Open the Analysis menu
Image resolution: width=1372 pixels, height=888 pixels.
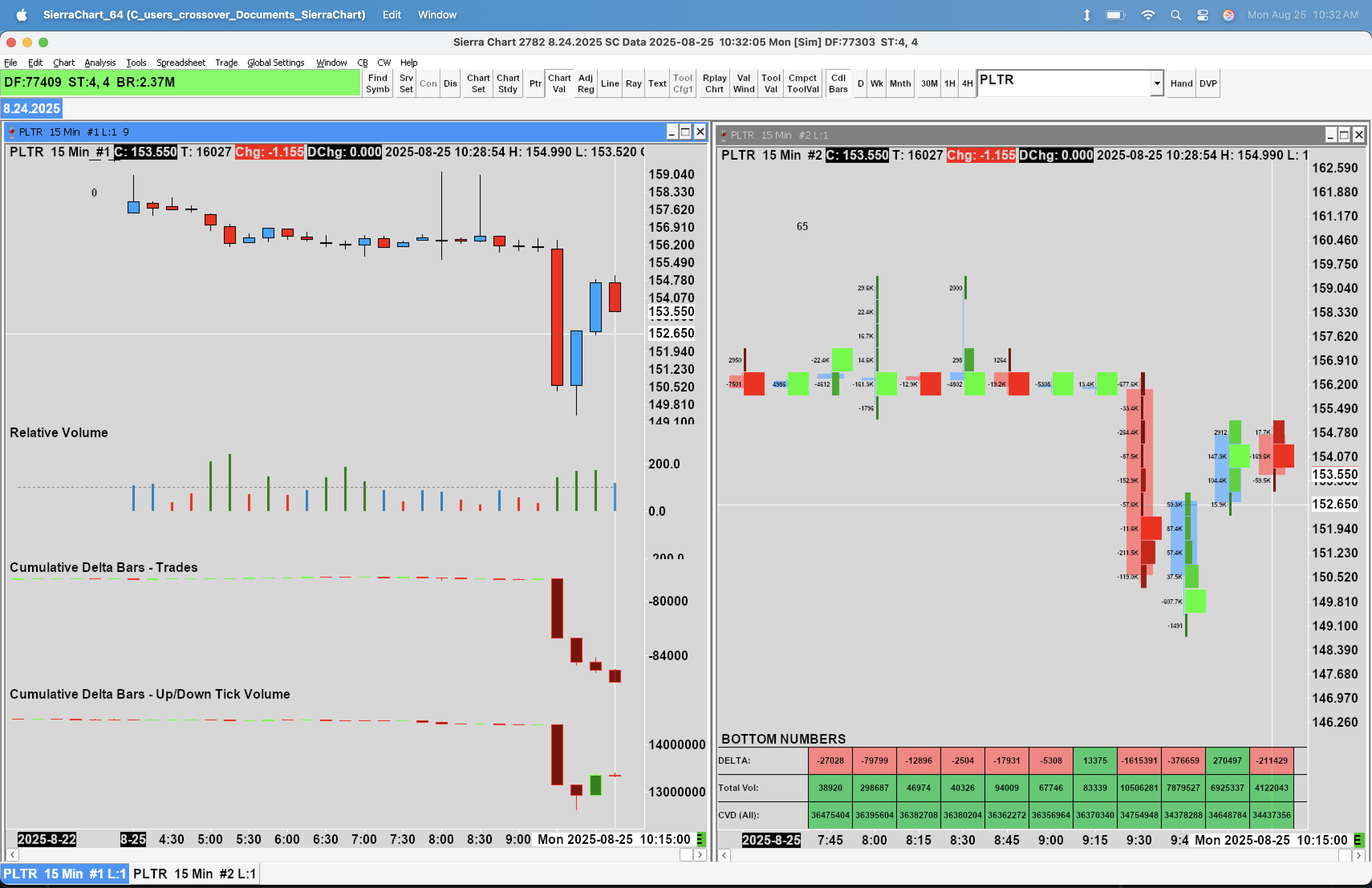(100, 62)
